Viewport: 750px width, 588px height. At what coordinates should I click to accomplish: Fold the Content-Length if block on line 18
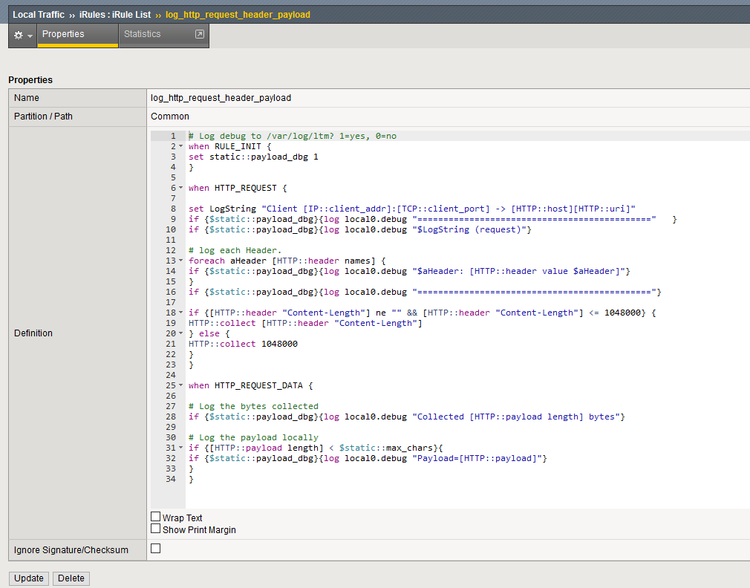pos(181,313)
